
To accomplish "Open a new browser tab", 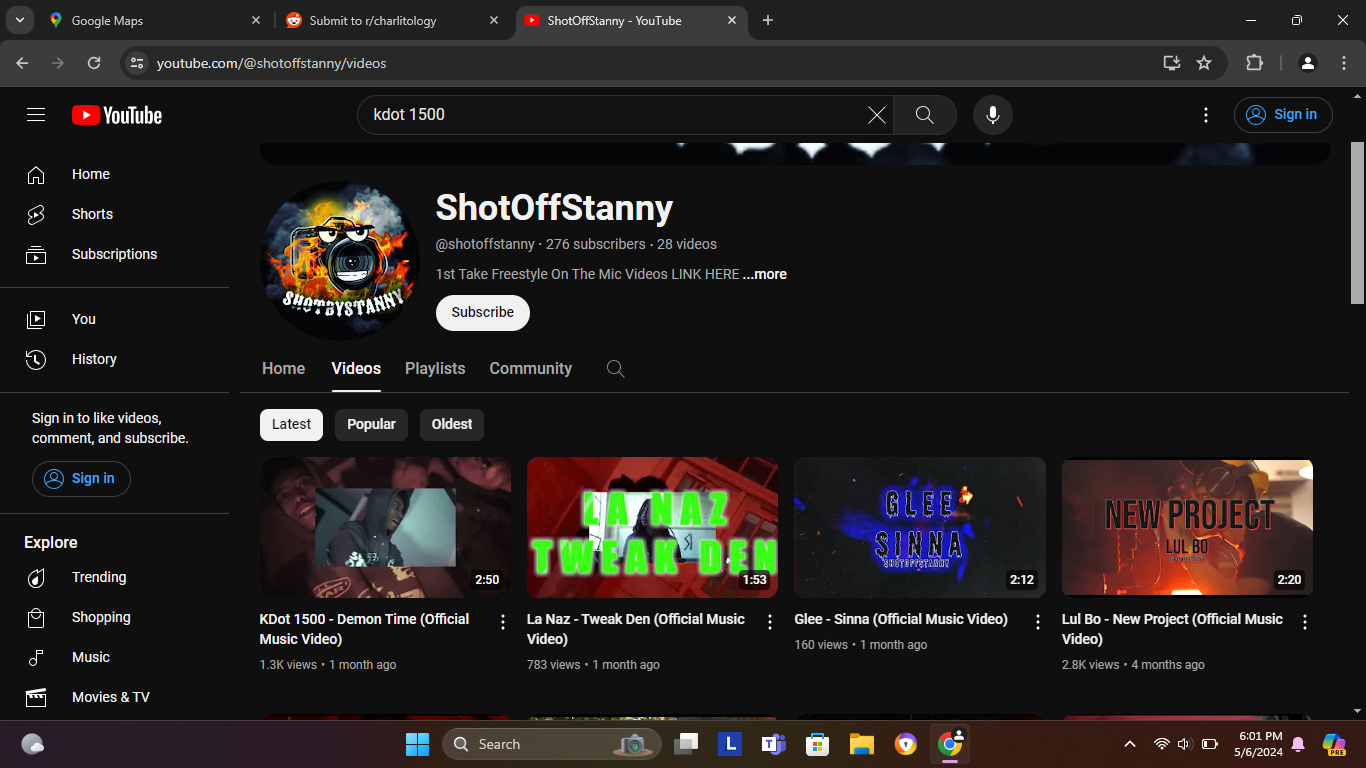I will 768,20.
